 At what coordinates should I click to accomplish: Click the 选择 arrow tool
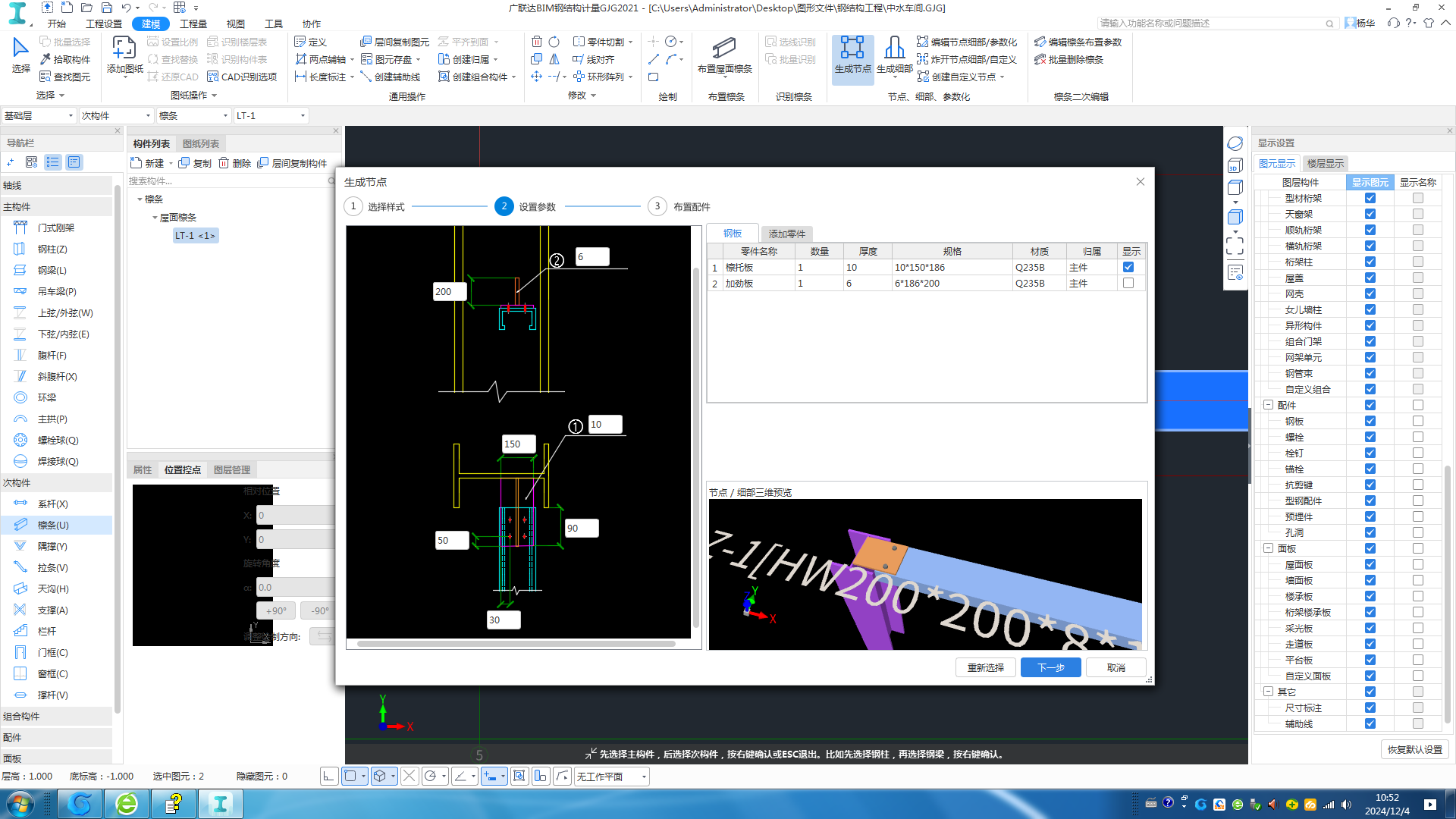[x=20, y=55]
